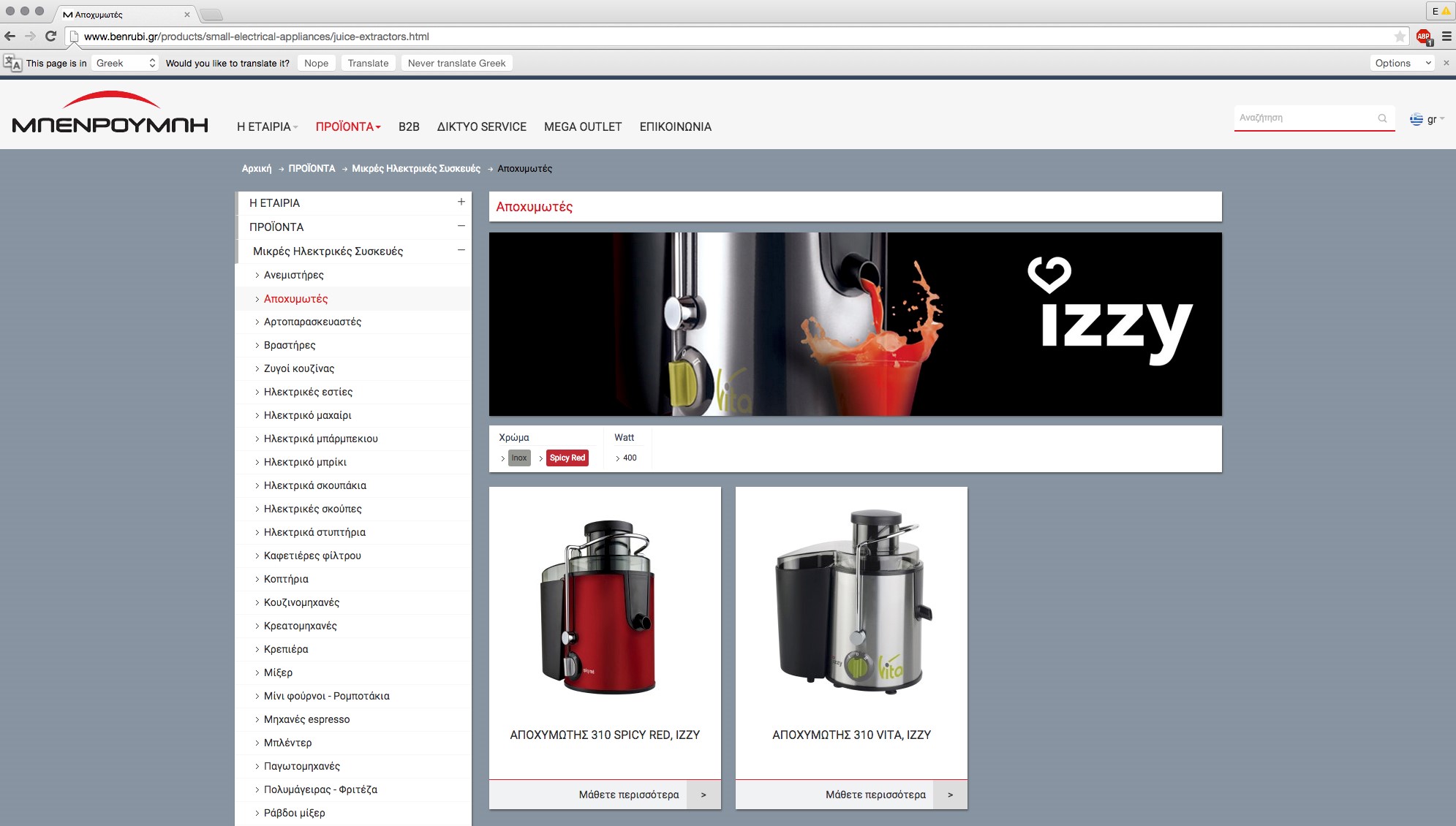Close the translation bar with the X
Viewport: 1456px width, 826px height.
point(1446,63)
